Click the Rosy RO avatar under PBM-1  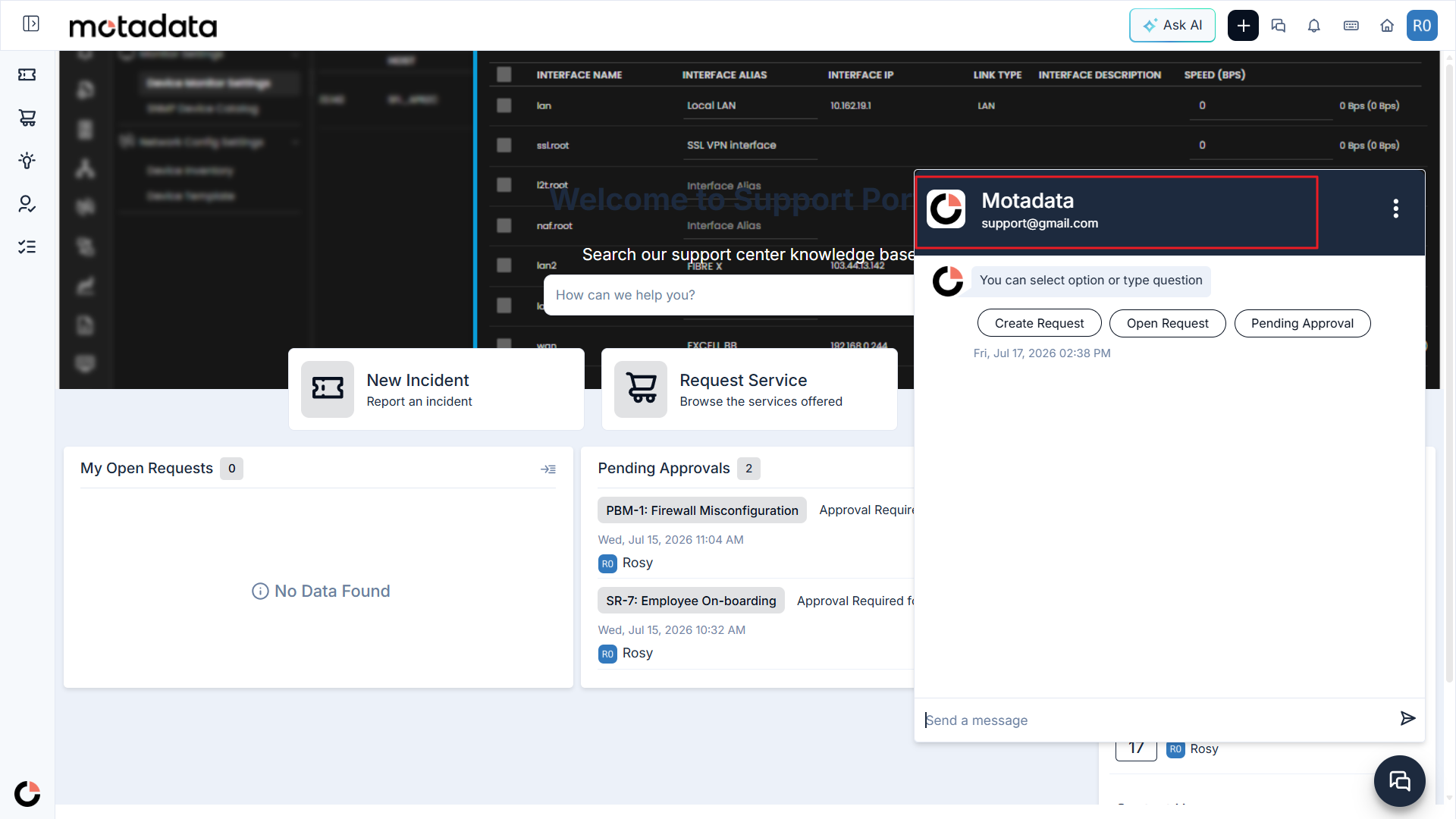(x=607, y=563)
